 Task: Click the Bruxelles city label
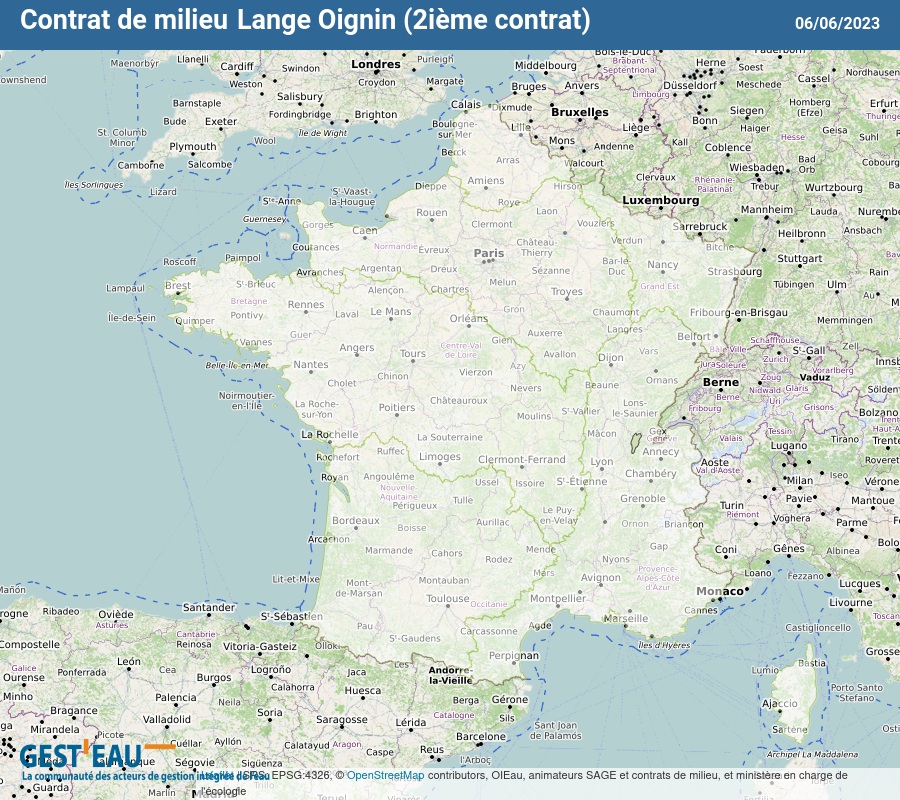point(580,112)
